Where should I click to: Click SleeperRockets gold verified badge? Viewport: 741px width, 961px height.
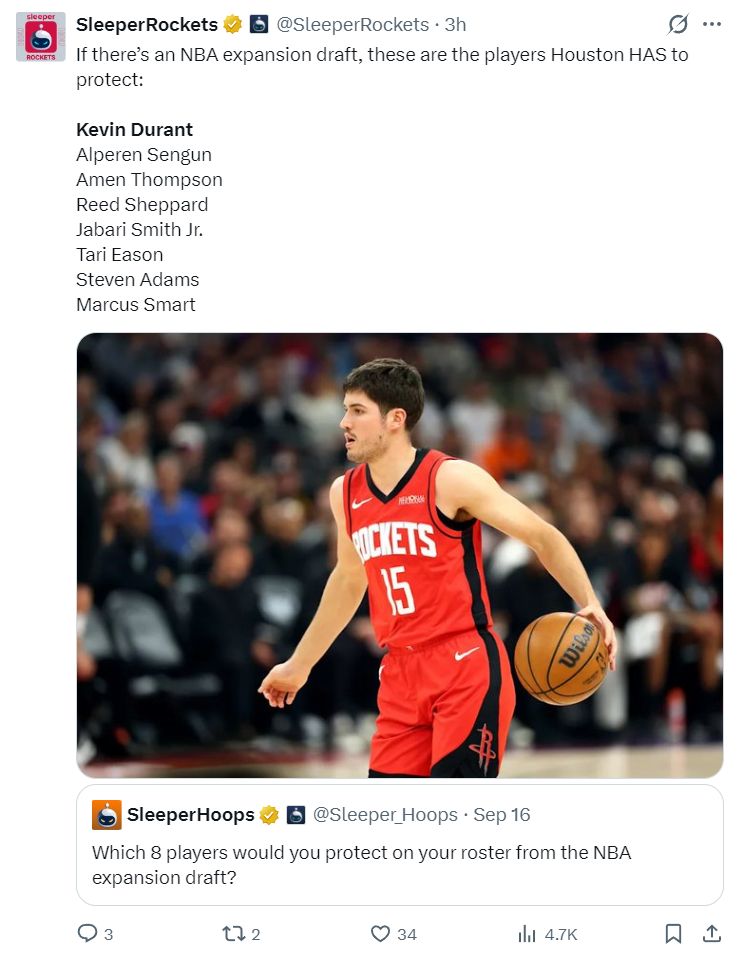click(232, 25)
